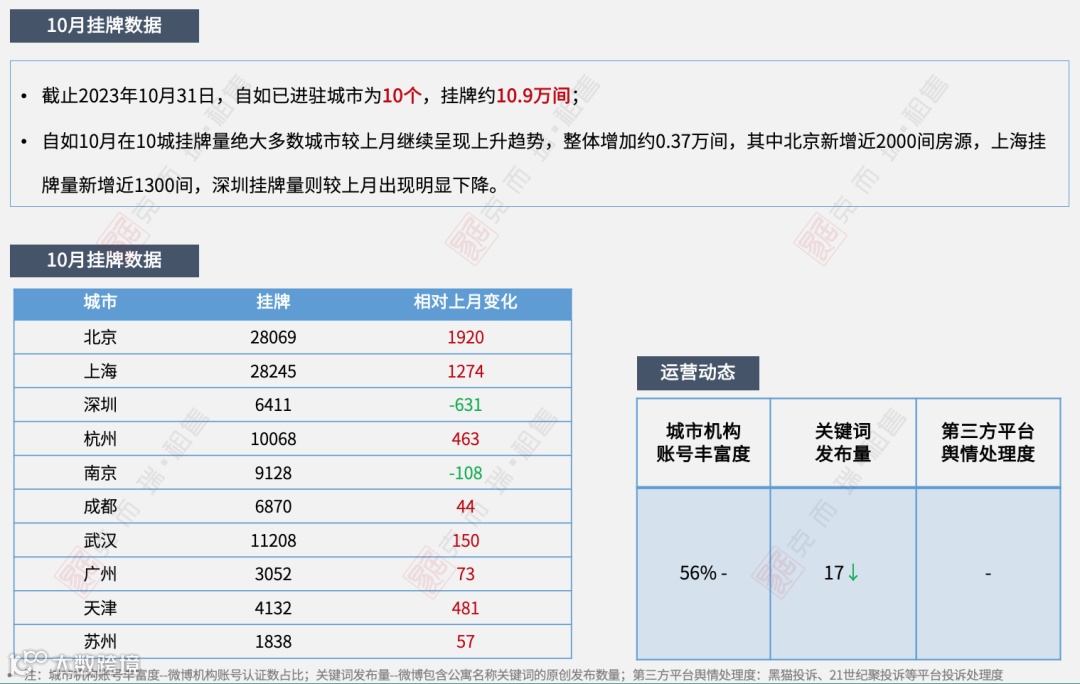This screenshot has height=684, width=1080.
Task: Click the keyword count value 17
Action: (x=833, y=573)
